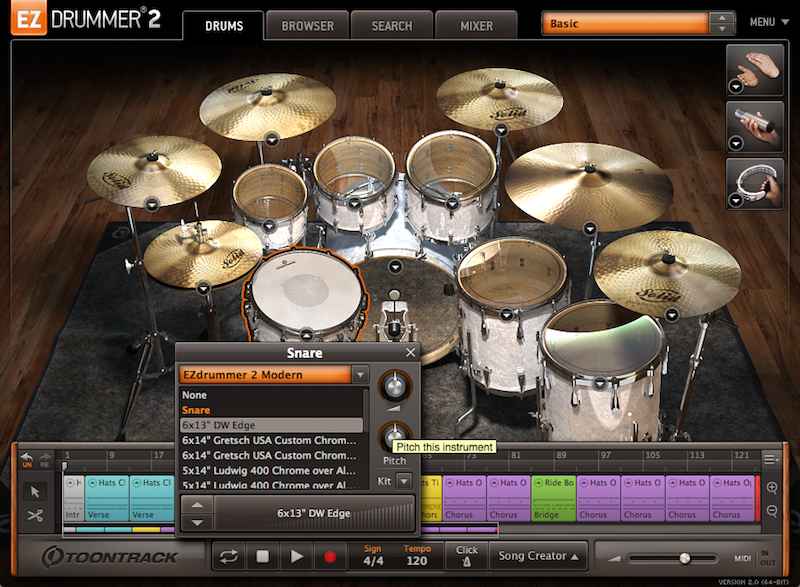Open the song track menu icon

point(770,459)
